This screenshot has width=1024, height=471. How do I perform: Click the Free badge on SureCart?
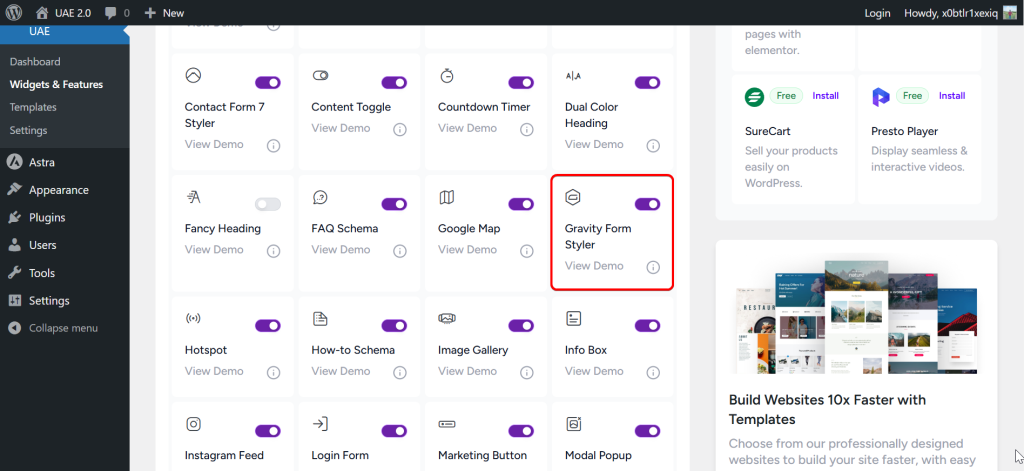point(786,96)
